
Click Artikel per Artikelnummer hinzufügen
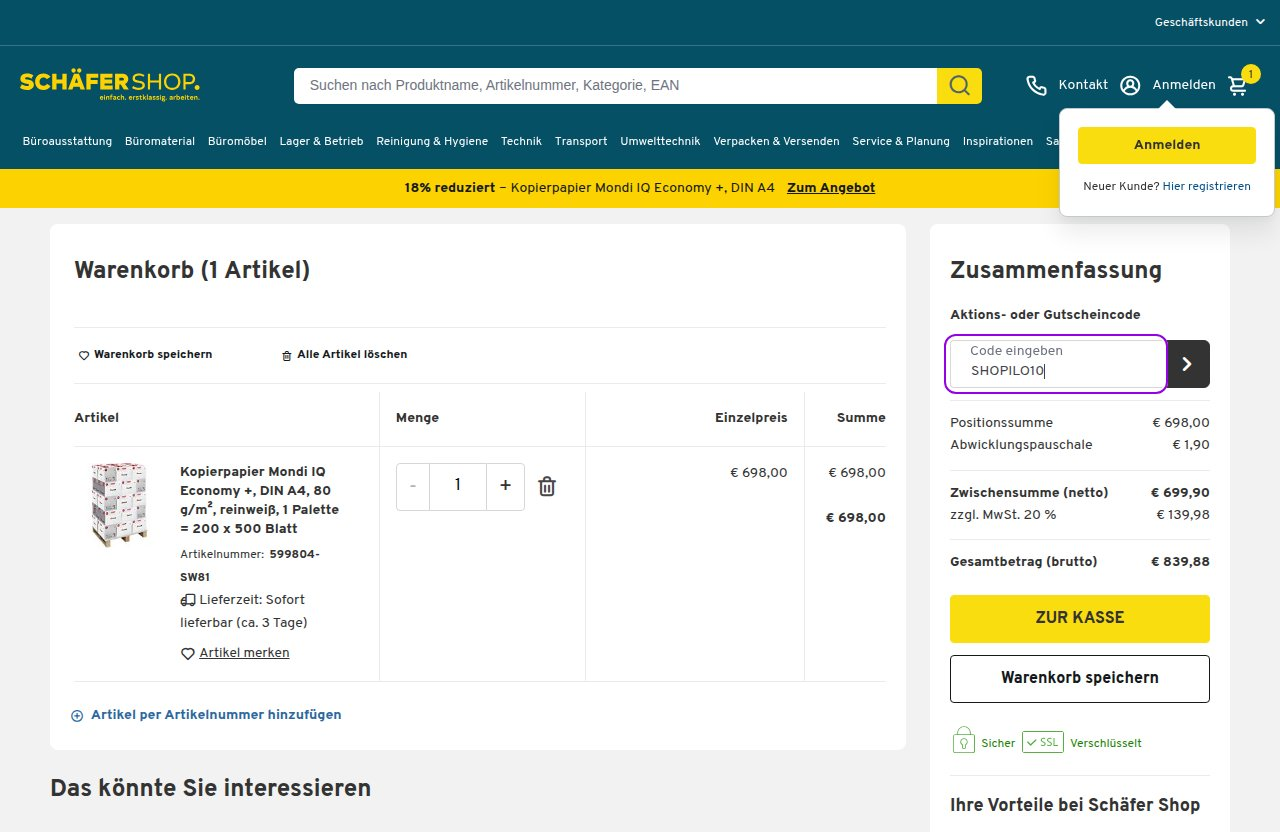point(216,715)
